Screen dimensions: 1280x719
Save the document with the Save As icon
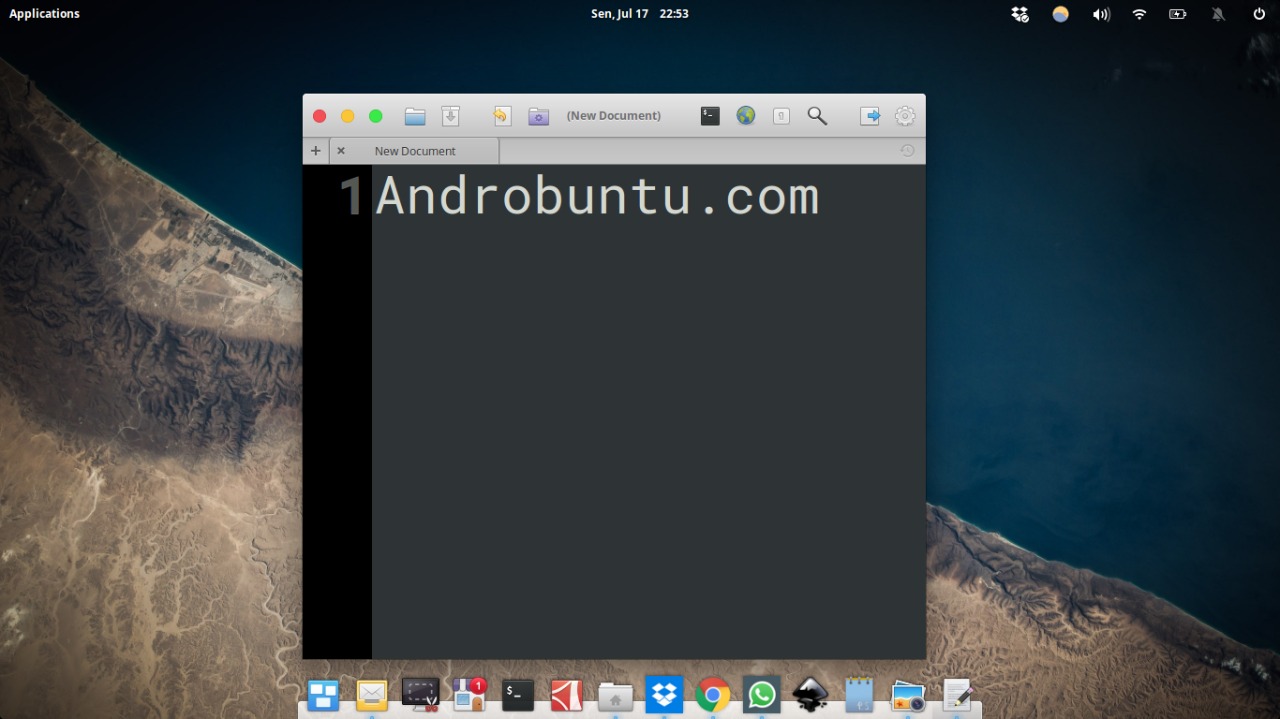click(450, 115)
